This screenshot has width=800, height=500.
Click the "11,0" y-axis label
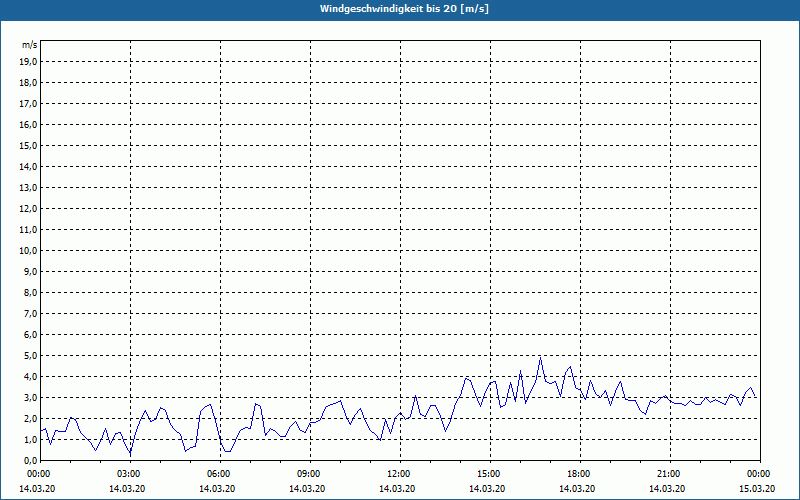tap(28, 230)
